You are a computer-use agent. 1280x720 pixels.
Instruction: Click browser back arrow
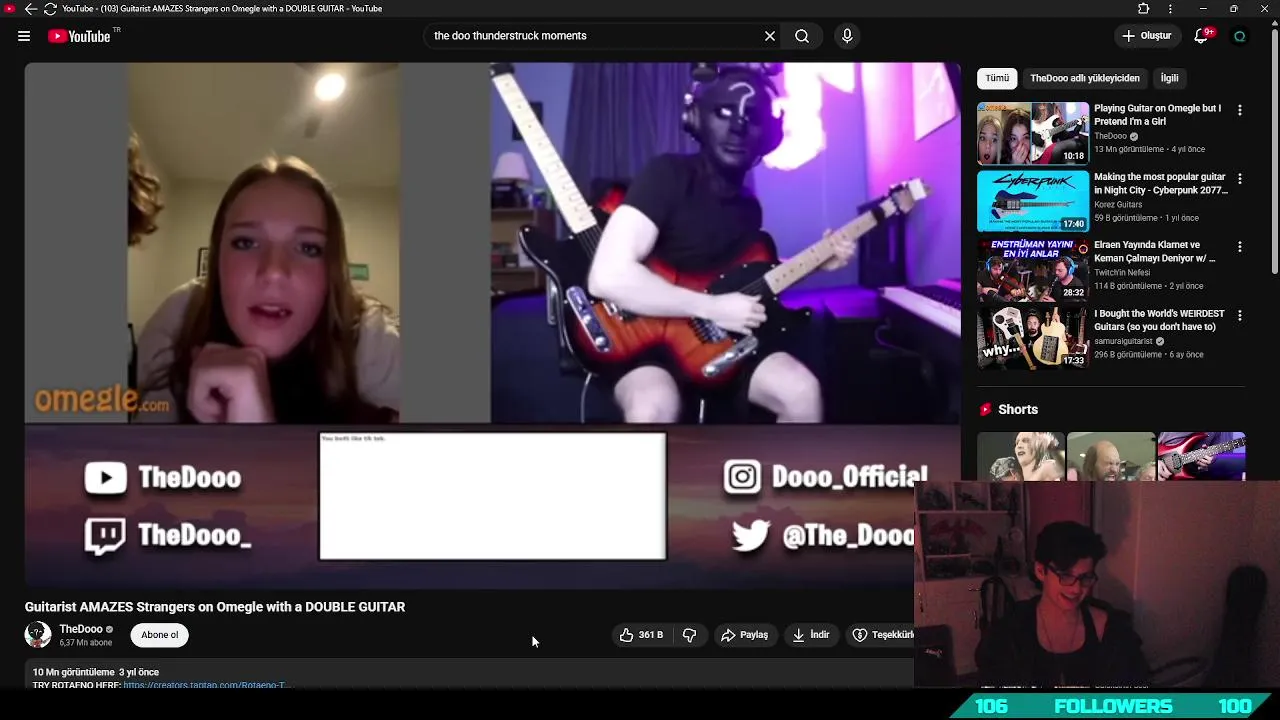(30, 9)
